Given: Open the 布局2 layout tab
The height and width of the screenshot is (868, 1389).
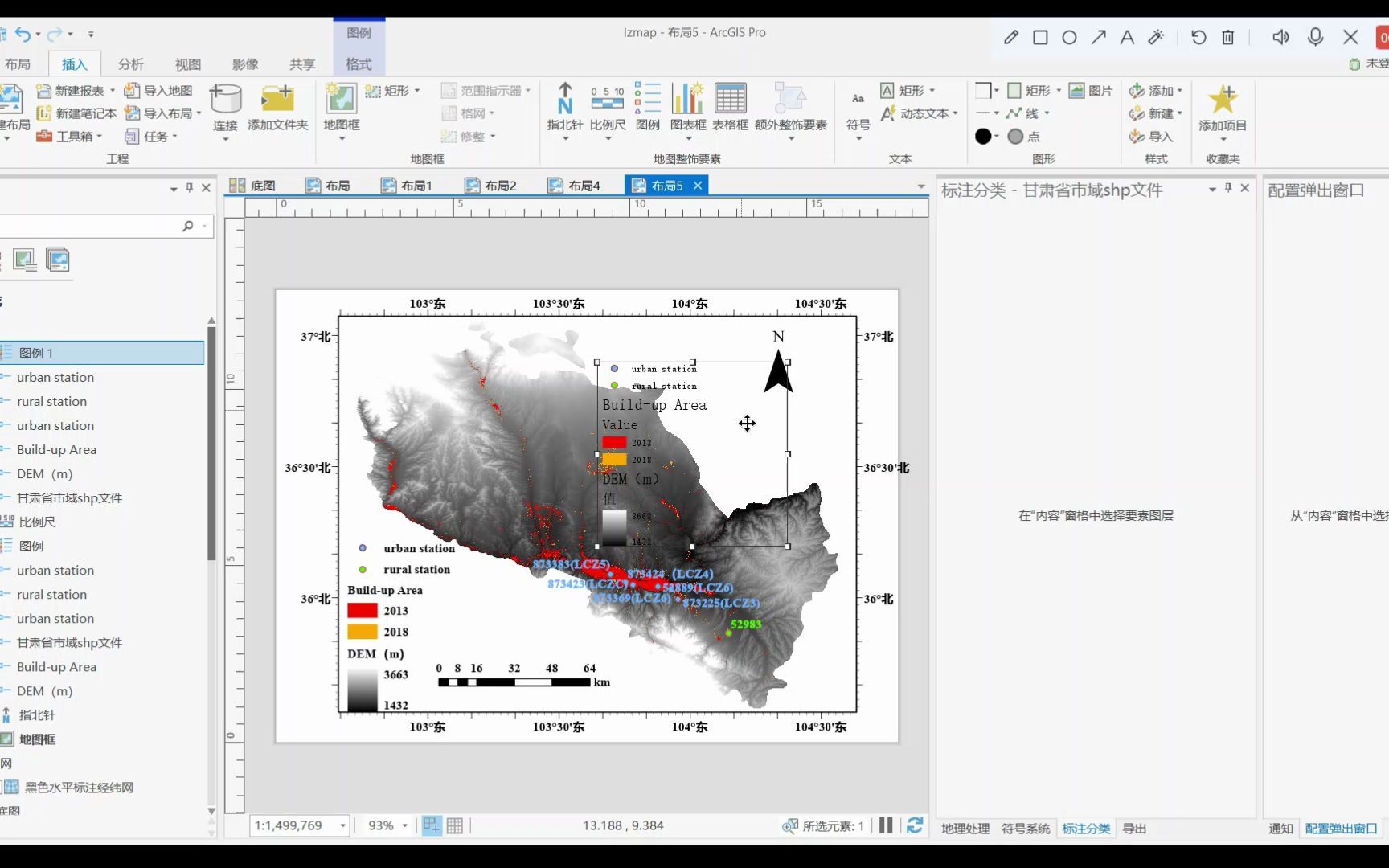Looking at the screenshot, I should click(499, 185).
